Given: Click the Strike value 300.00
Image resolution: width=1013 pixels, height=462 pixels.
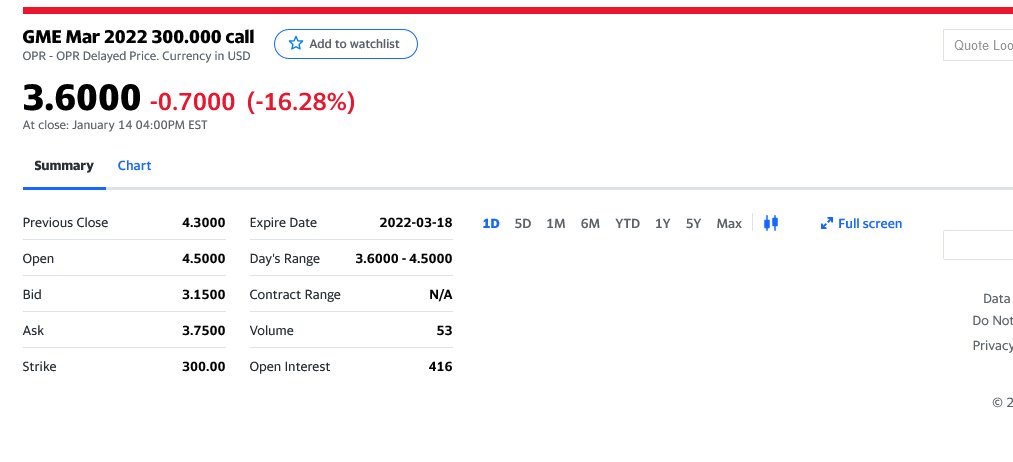Looking at the screenshot, I should [204, 367].
